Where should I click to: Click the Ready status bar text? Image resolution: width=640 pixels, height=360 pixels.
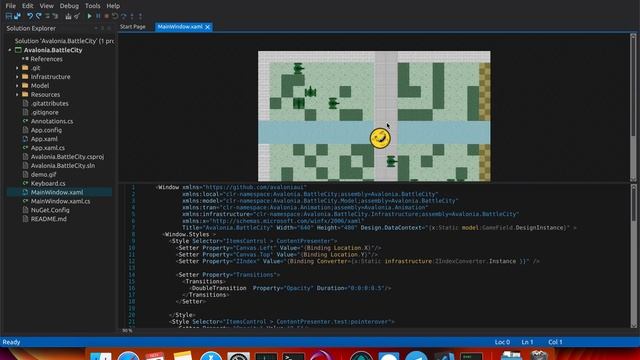[11, 342]
